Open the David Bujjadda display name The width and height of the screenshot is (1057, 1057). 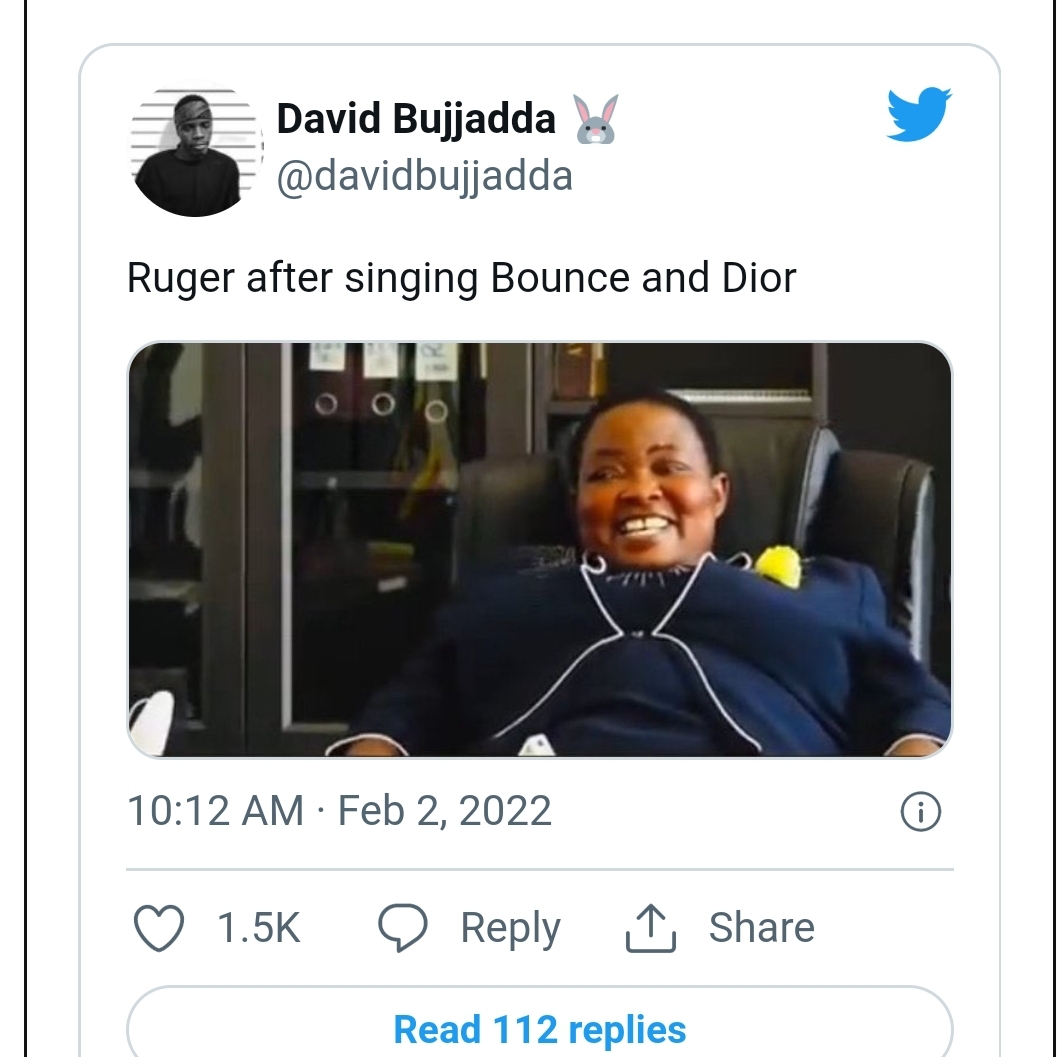[416, 119]
